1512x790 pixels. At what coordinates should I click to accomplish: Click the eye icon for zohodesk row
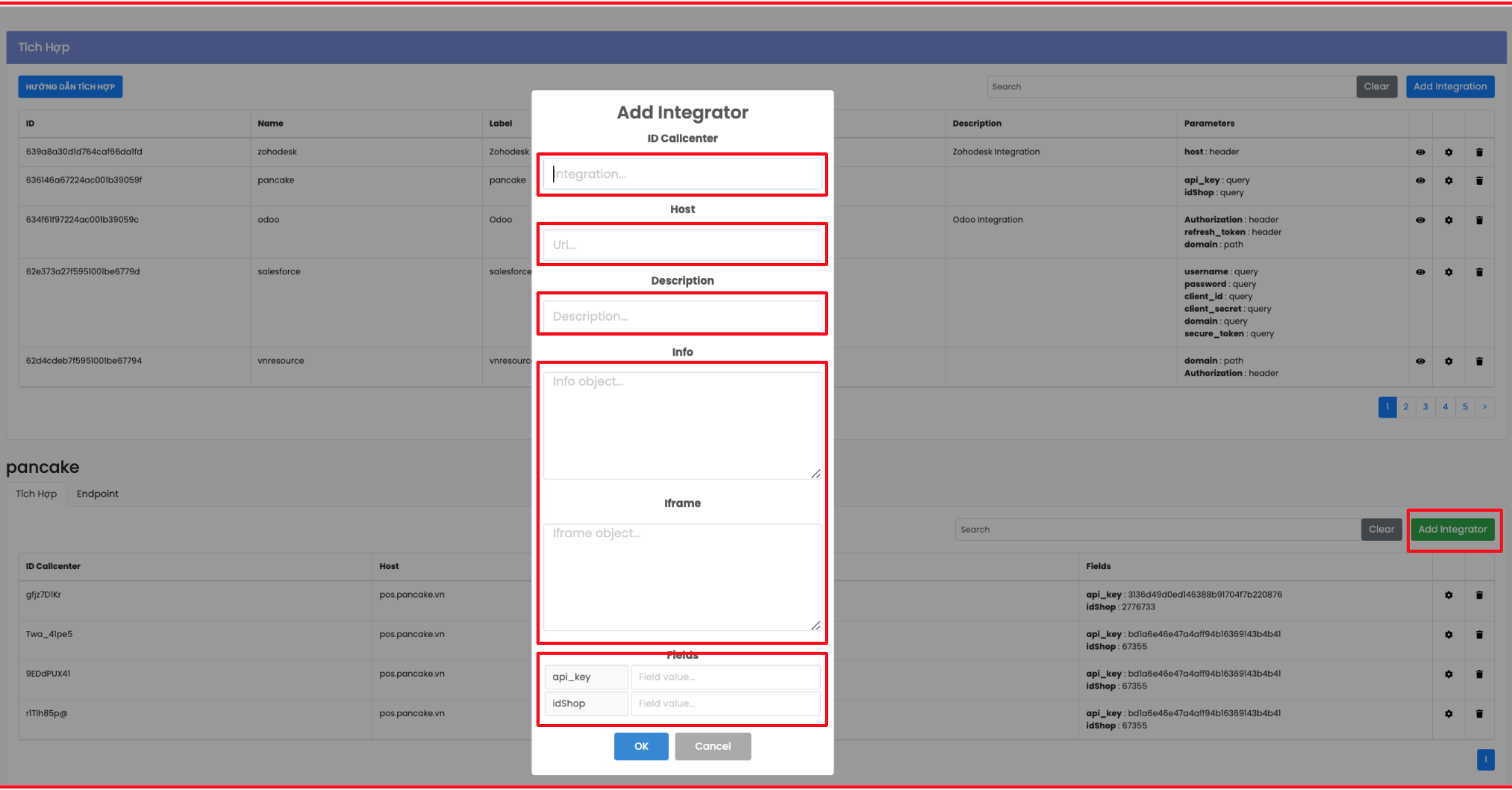(x=1420, y=152)
